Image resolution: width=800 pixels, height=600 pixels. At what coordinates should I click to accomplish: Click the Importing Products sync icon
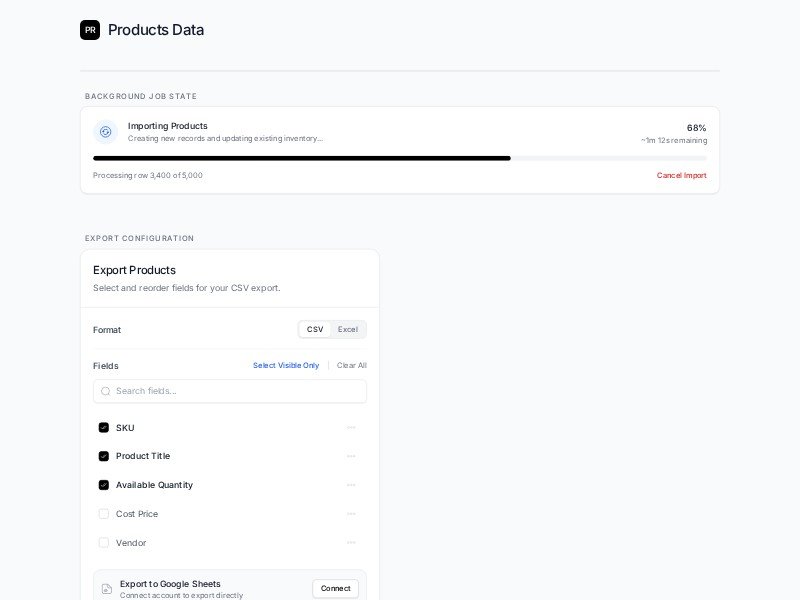click(105, 132)
